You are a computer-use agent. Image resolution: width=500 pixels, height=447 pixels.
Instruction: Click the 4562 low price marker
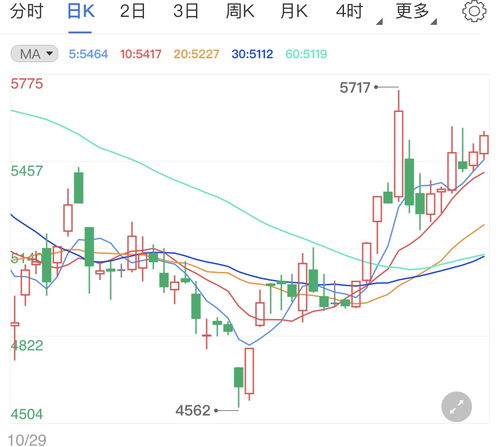coord(193,410)
